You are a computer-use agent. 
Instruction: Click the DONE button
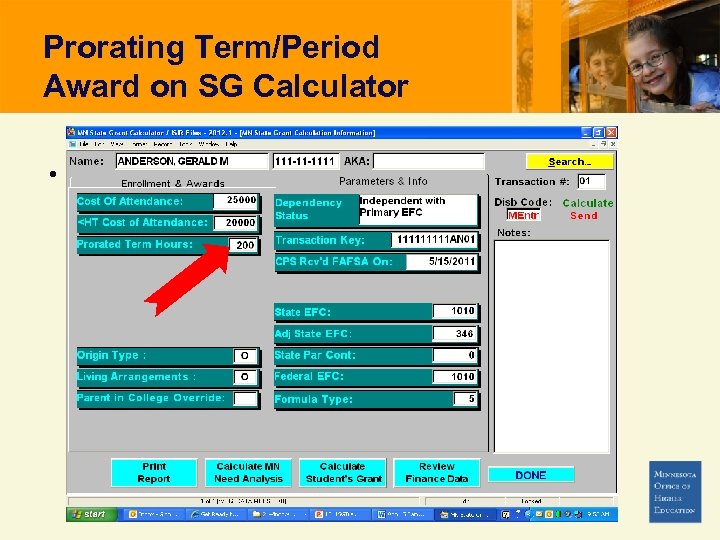pos(531,475)
